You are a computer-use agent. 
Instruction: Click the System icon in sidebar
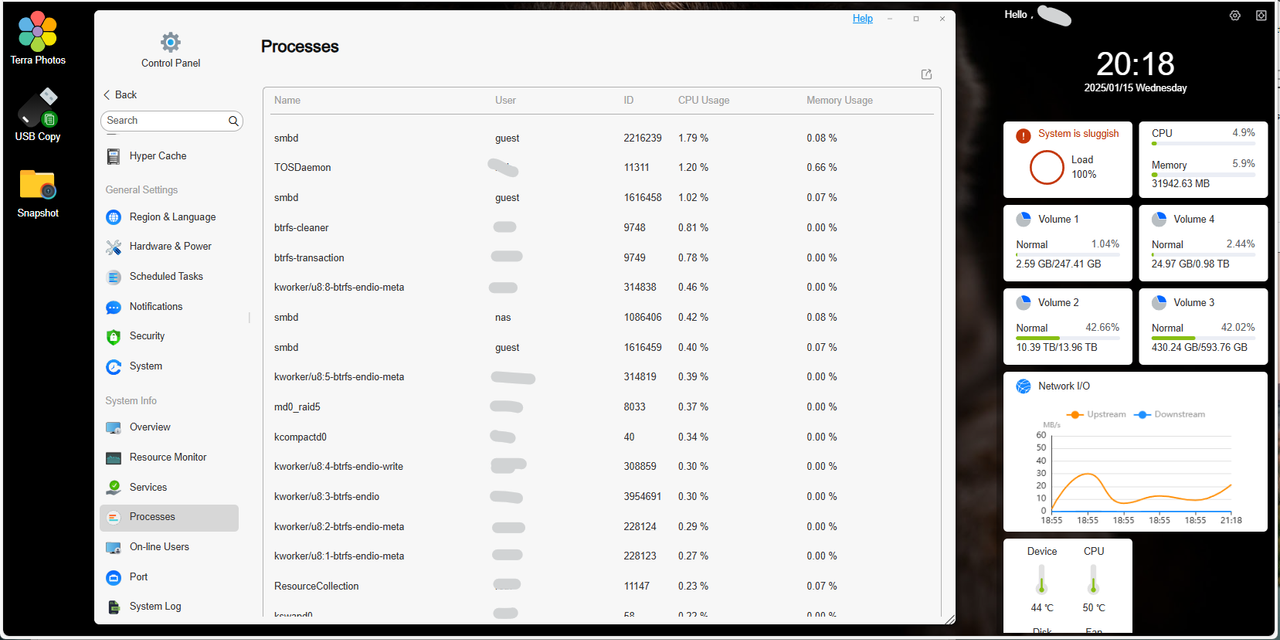coord(113,367)
